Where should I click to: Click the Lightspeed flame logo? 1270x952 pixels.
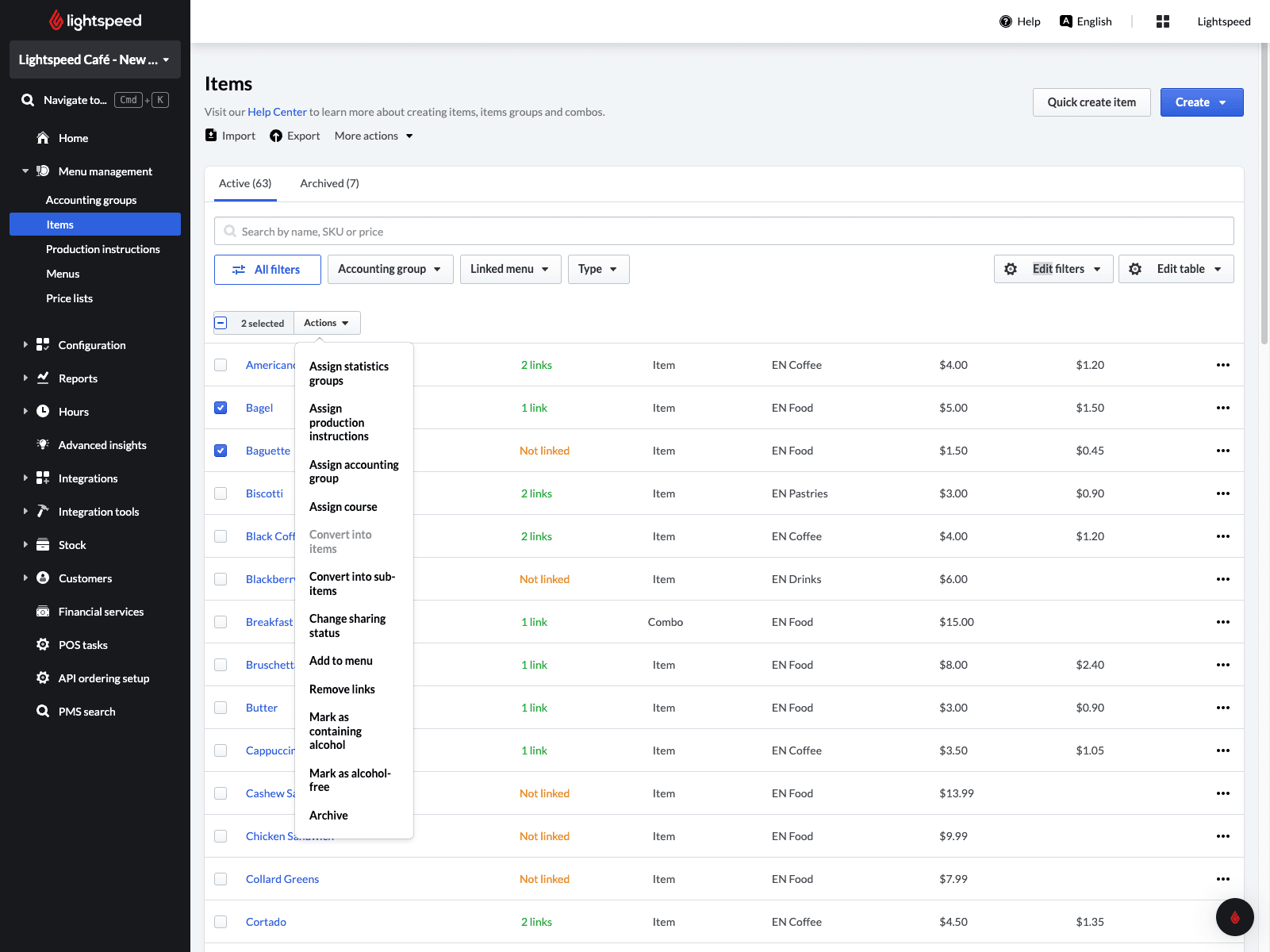click(56, 21)
